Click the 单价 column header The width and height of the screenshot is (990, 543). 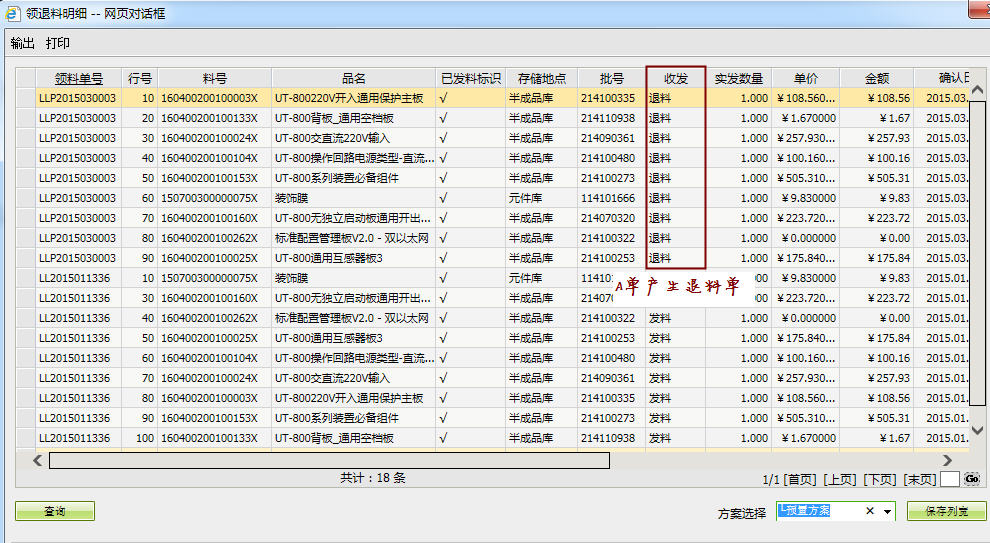[x=806, y=78]
